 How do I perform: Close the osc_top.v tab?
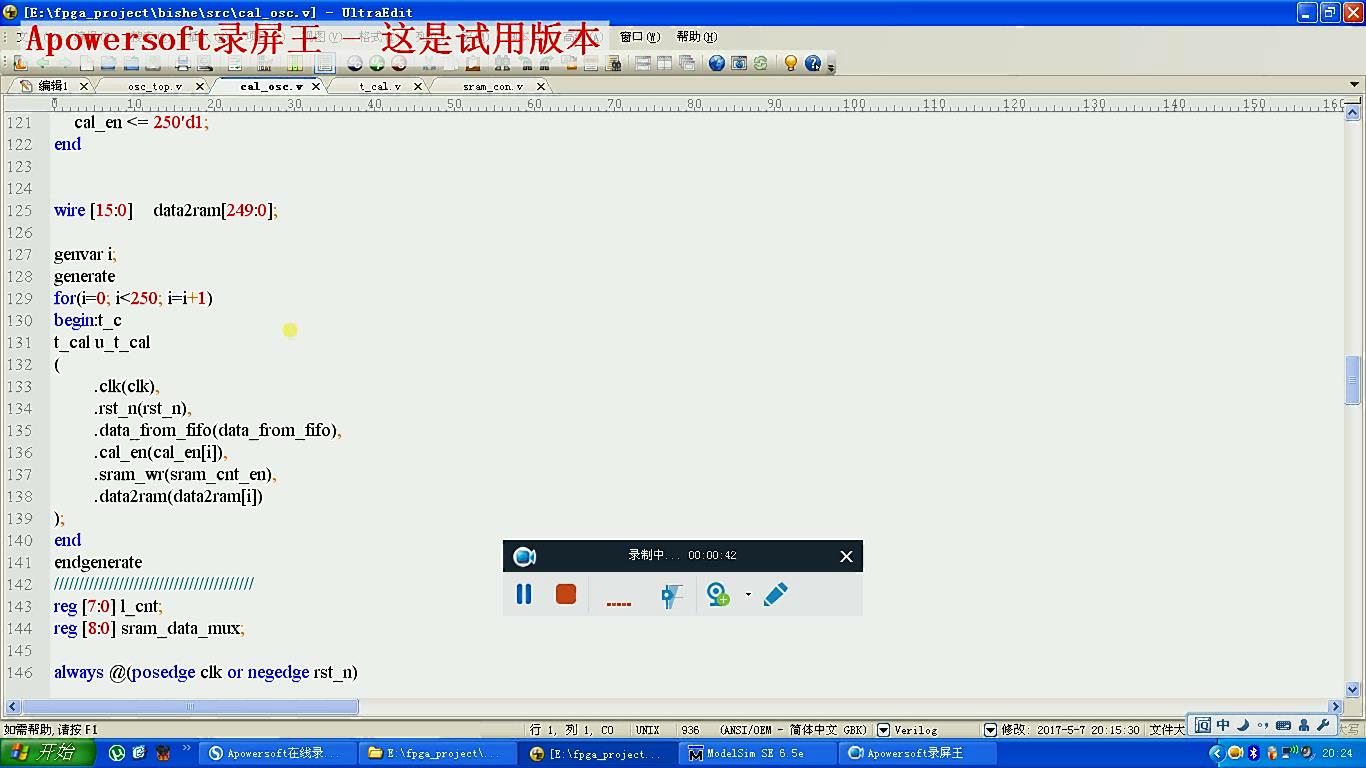click(x=199, y=86)
